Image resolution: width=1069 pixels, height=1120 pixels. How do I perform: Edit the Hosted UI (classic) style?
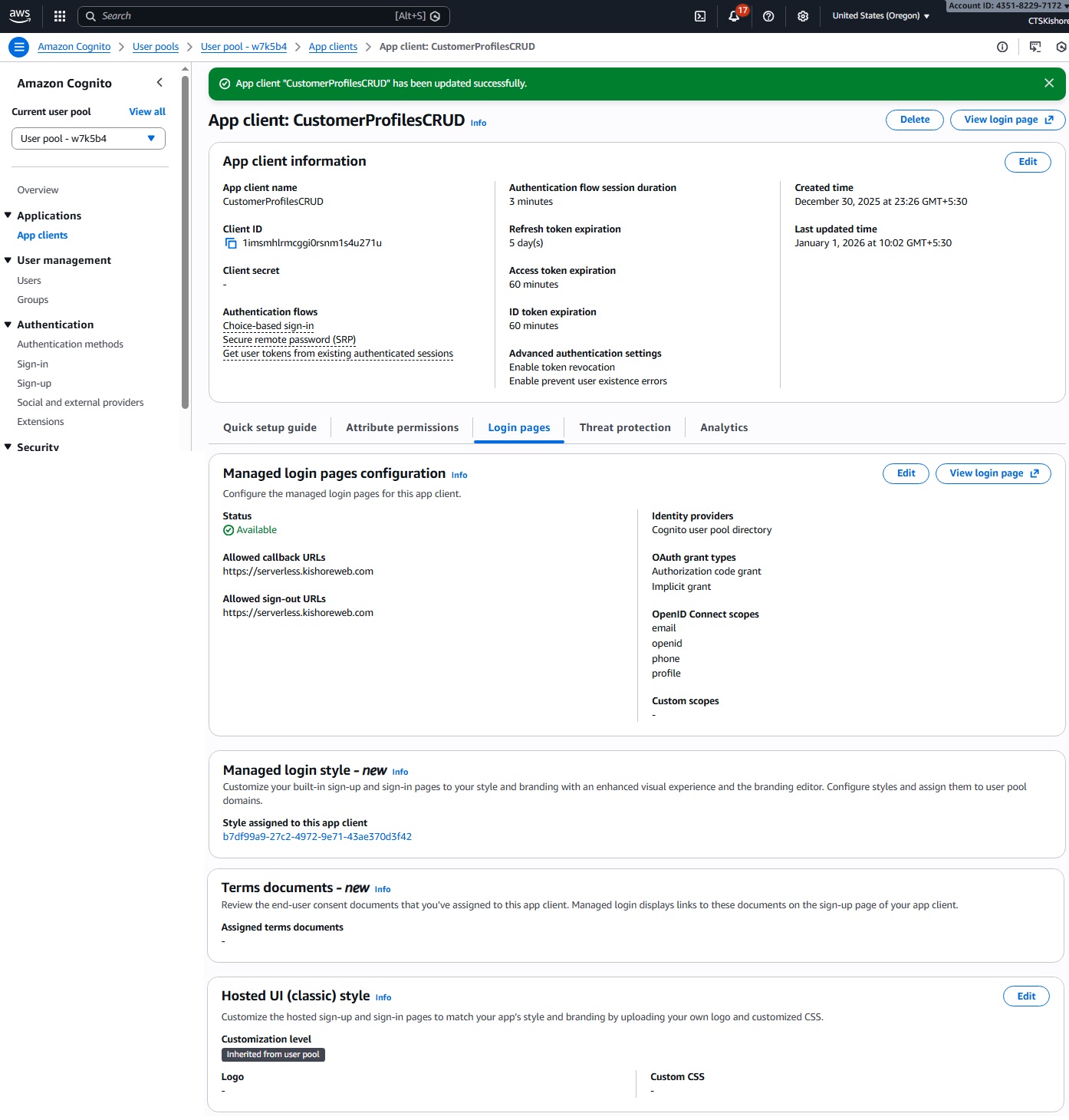click(1025, 996)
